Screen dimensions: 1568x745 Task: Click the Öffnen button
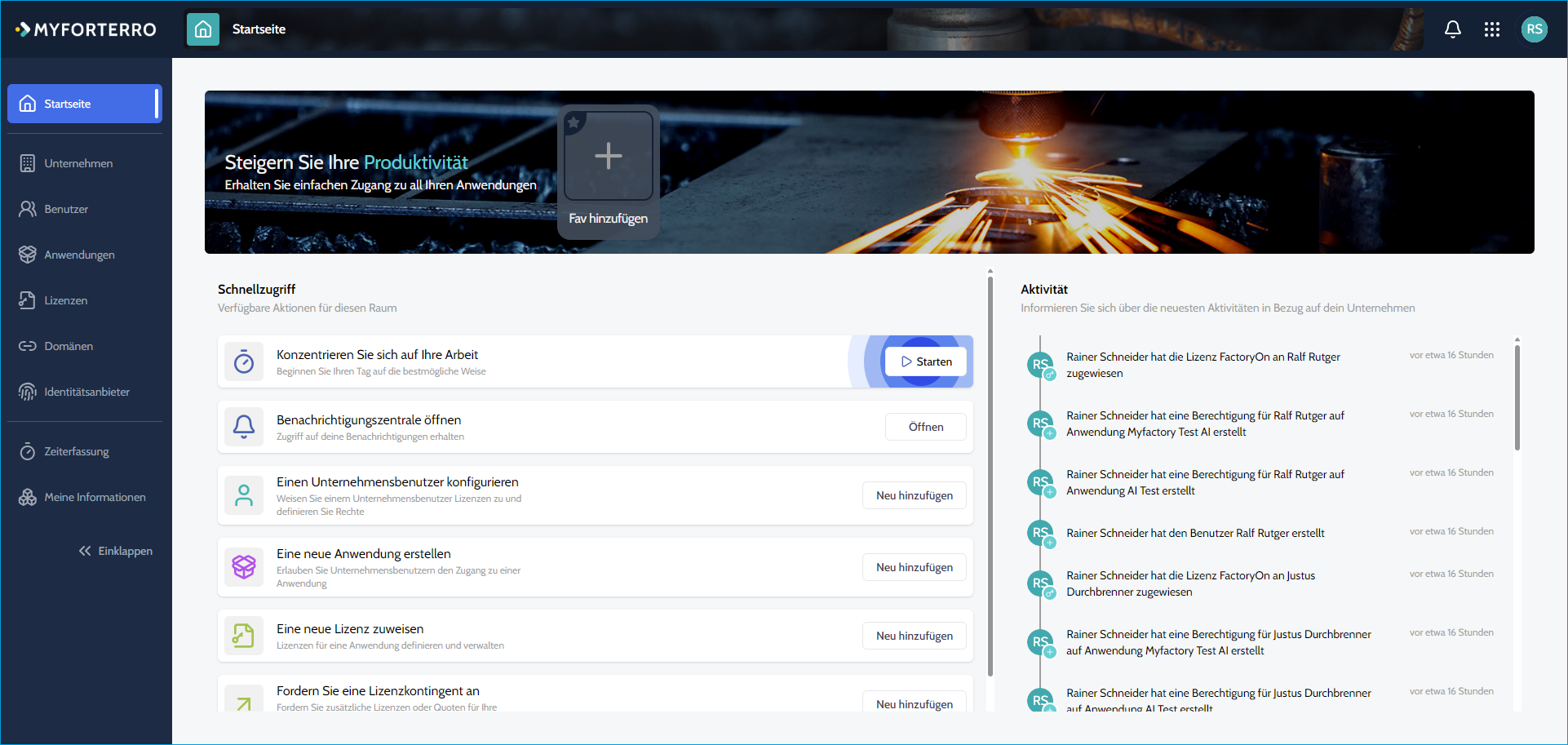click(x=926, y=427)
